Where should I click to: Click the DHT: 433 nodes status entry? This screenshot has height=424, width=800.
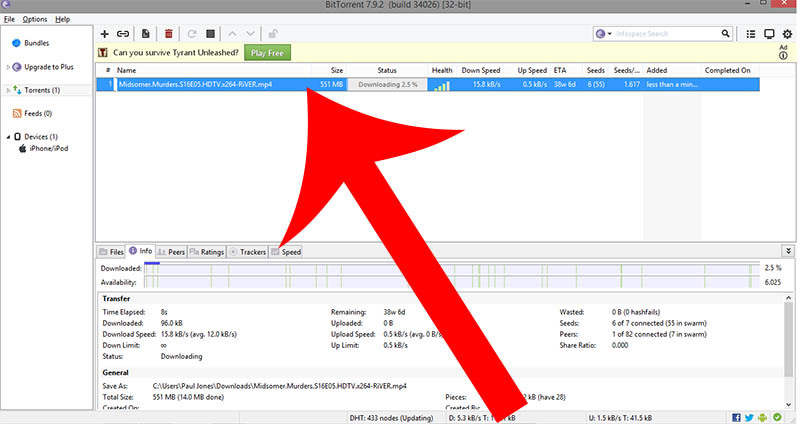click(x=391, y=418)
